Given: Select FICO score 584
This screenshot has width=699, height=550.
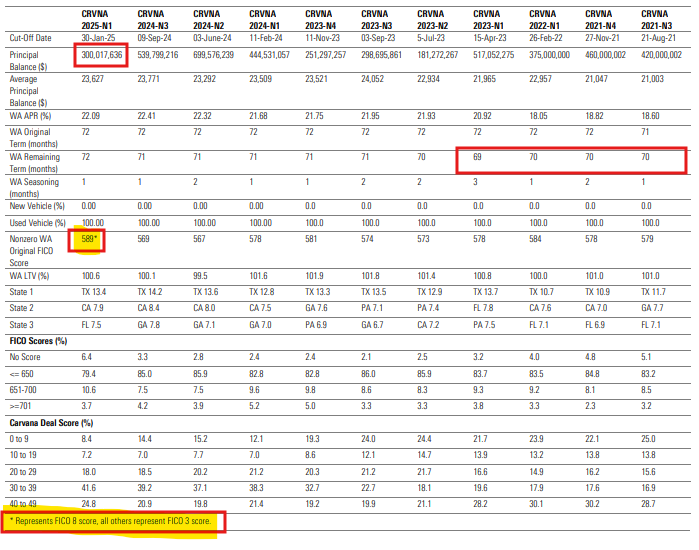Looking at the screenshot, I should pos(535,239).
